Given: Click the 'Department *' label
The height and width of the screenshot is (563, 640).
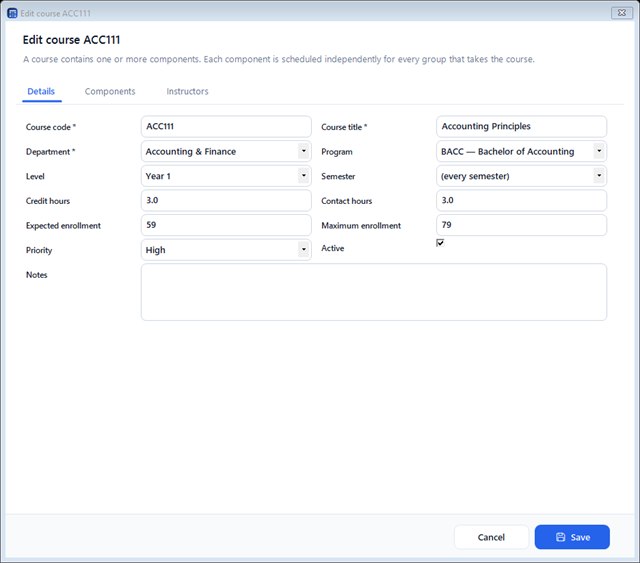Looking at the screenshot, I should click(x=51, y=152).
